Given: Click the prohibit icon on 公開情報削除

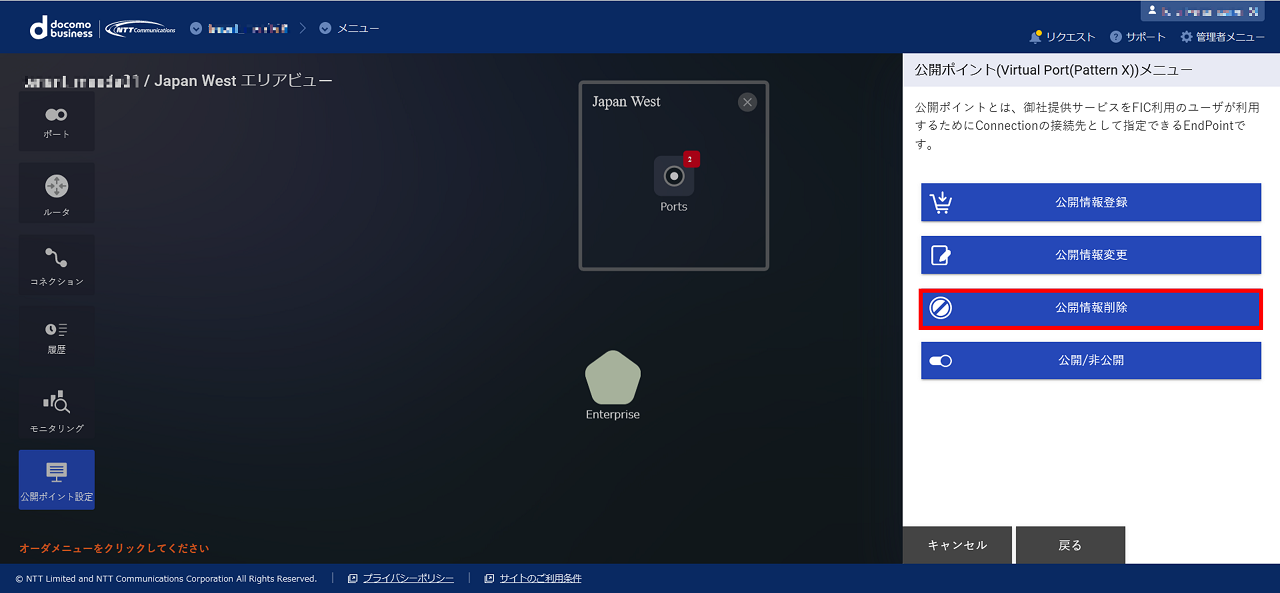Looking at the screenshot, I should [941, 308].
